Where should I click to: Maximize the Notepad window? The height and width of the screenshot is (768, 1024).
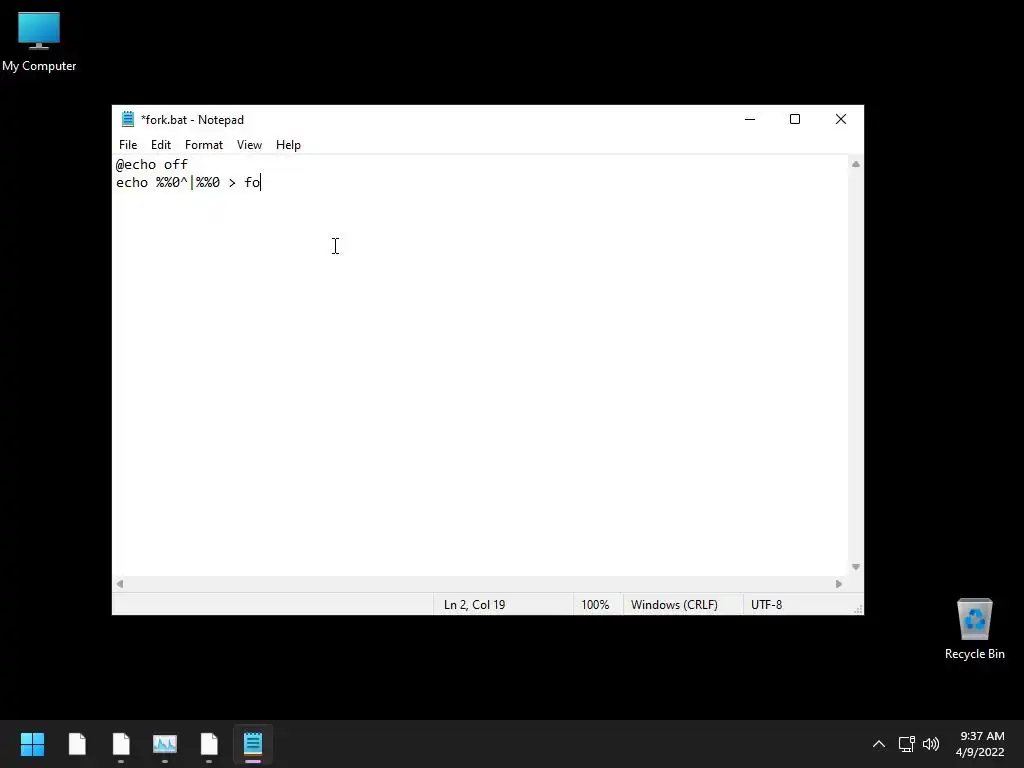[x=795, y=120]
